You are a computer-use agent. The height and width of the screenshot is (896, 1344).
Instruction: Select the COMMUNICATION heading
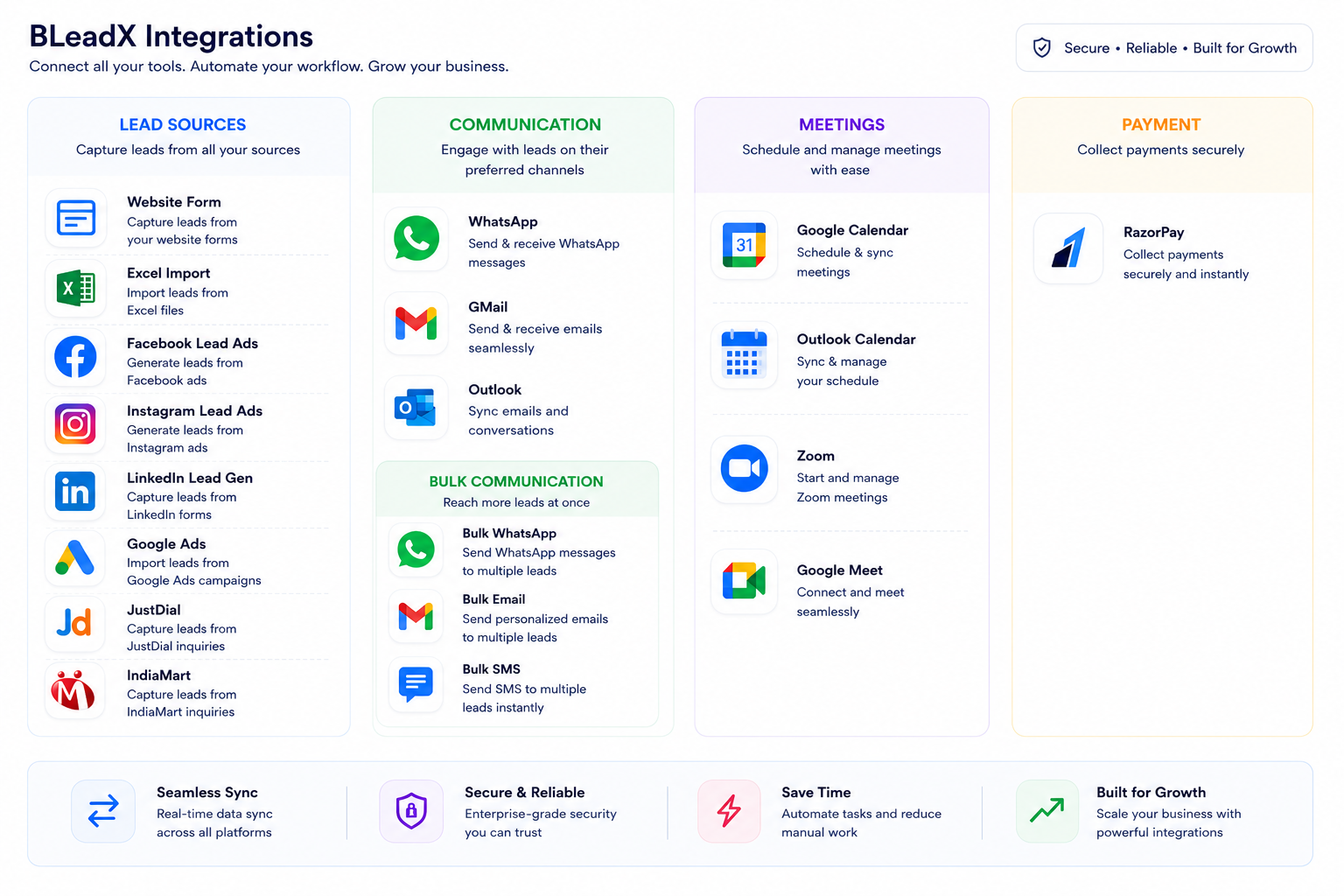click(525, 124)
